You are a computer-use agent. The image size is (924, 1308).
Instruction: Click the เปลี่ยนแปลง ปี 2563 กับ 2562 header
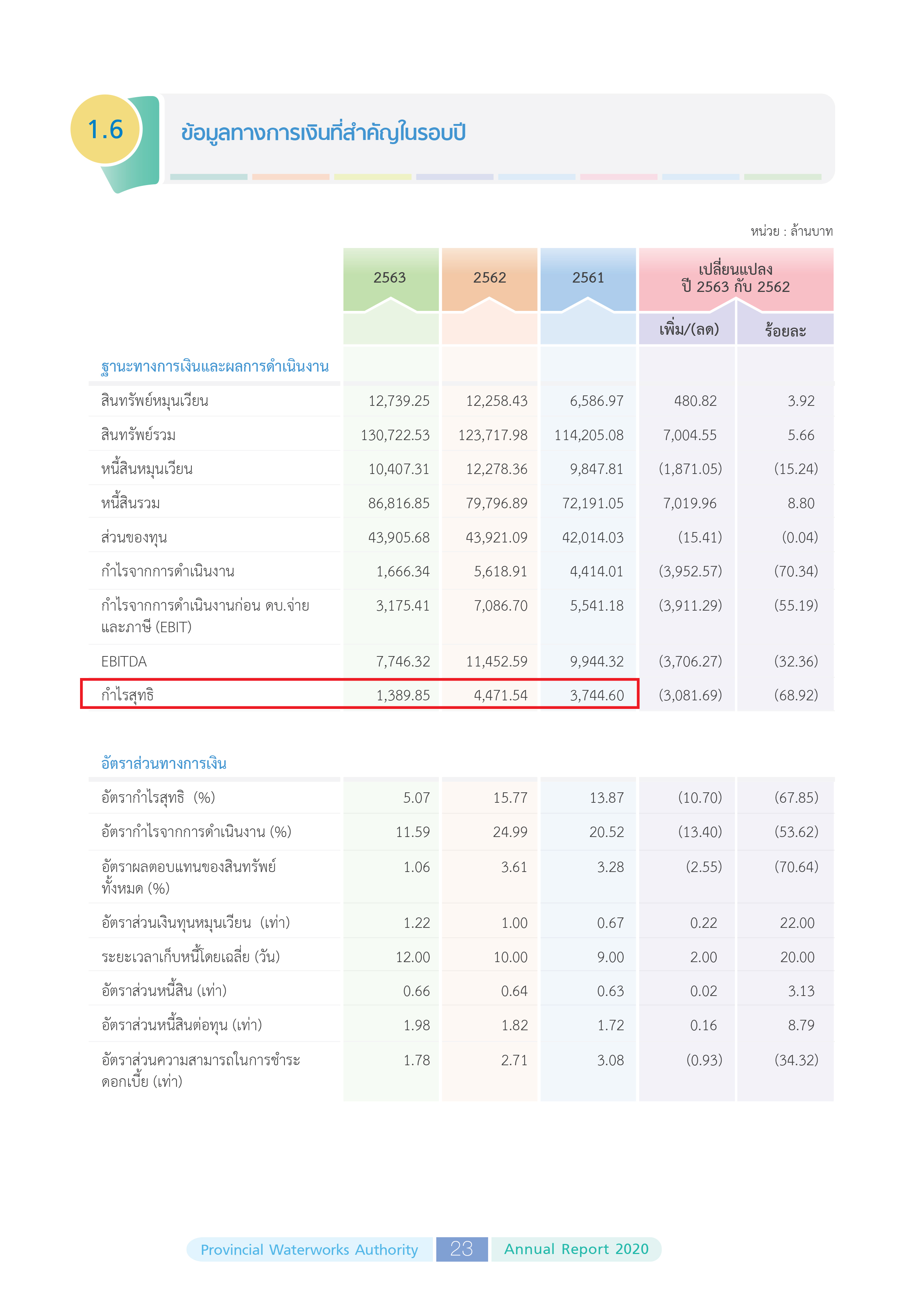736,278
